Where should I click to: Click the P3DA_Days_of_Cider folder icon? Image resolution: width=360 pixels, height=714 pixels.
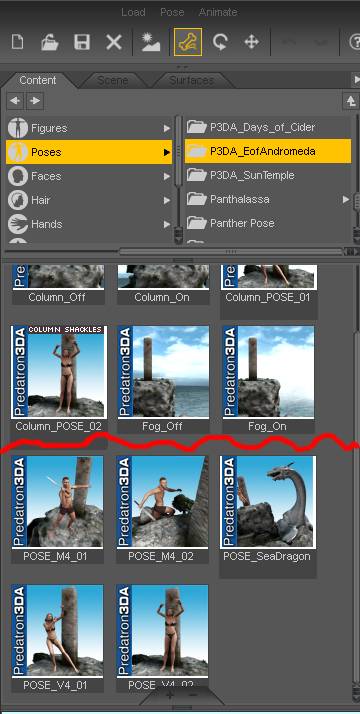coord(197,127)
